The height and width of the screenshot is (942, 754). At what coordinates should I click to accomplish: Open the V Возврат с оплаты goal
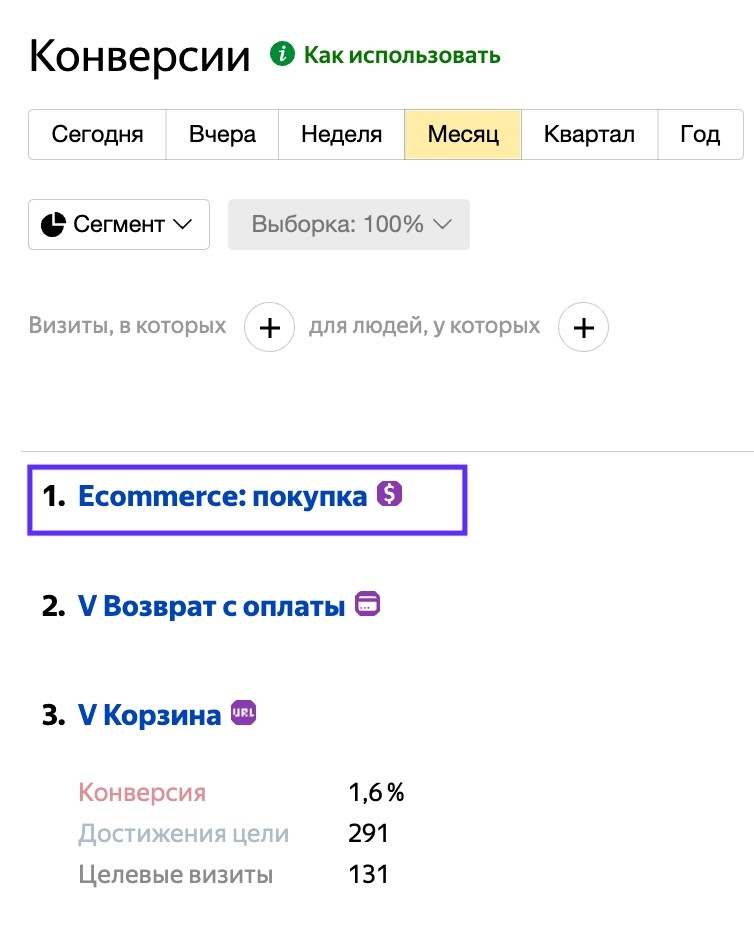[211, 606]
